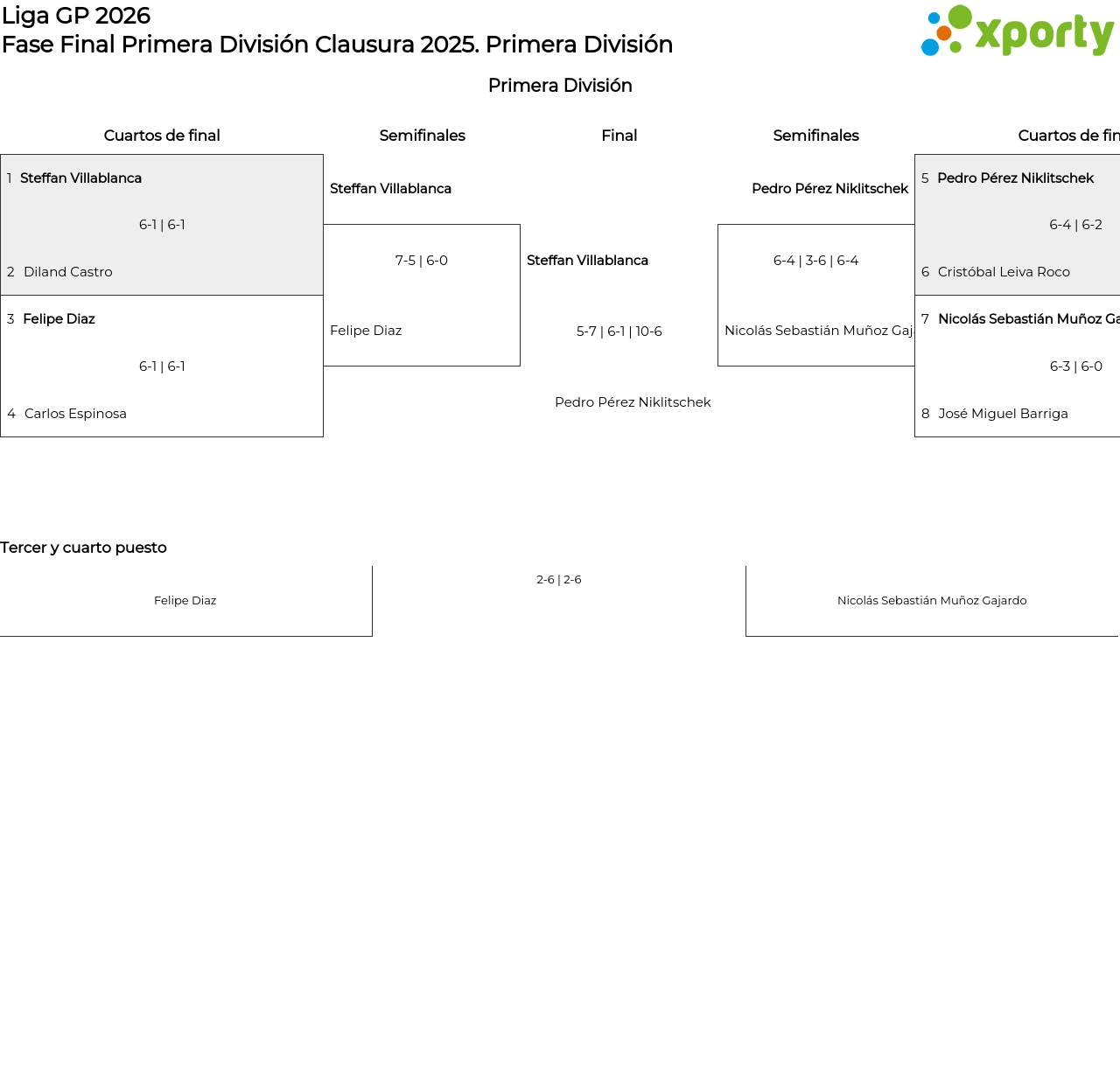Open the final score 5-7 | 6-1 | 10-6
1120x1089 pixels.
click(x=619, y=332)
